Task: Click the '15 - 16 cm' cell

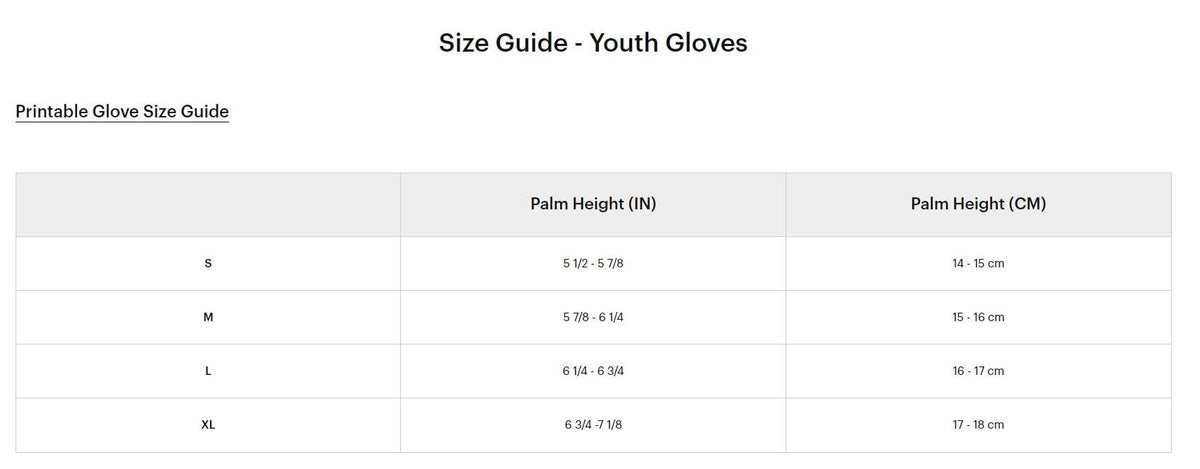Action: (x=978, y=317)
